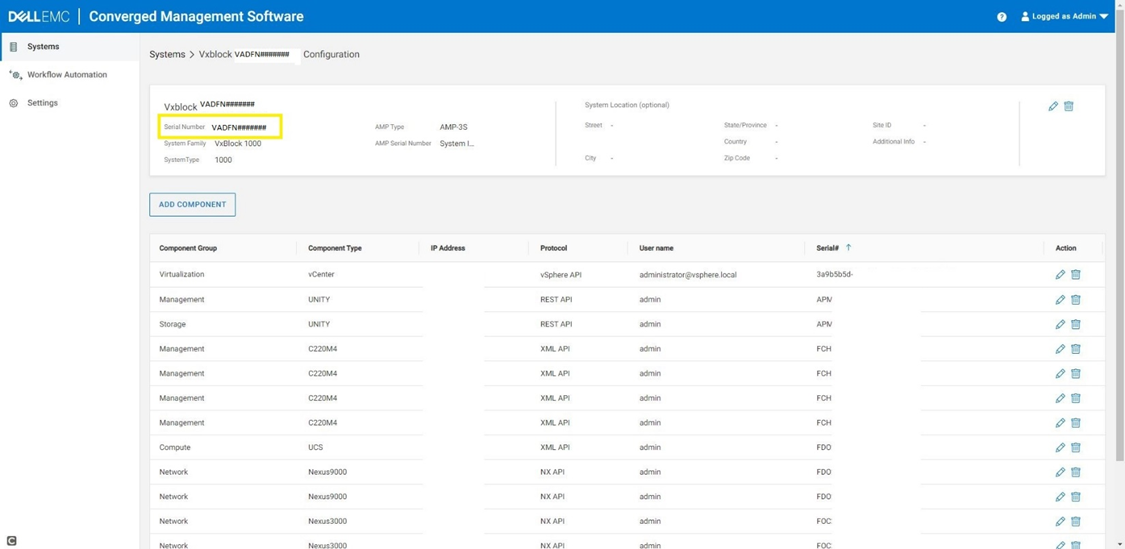The width and height of the screenshot is (1125, 549).
Task: Open the help question mark icon
Action: point(1002,17)
